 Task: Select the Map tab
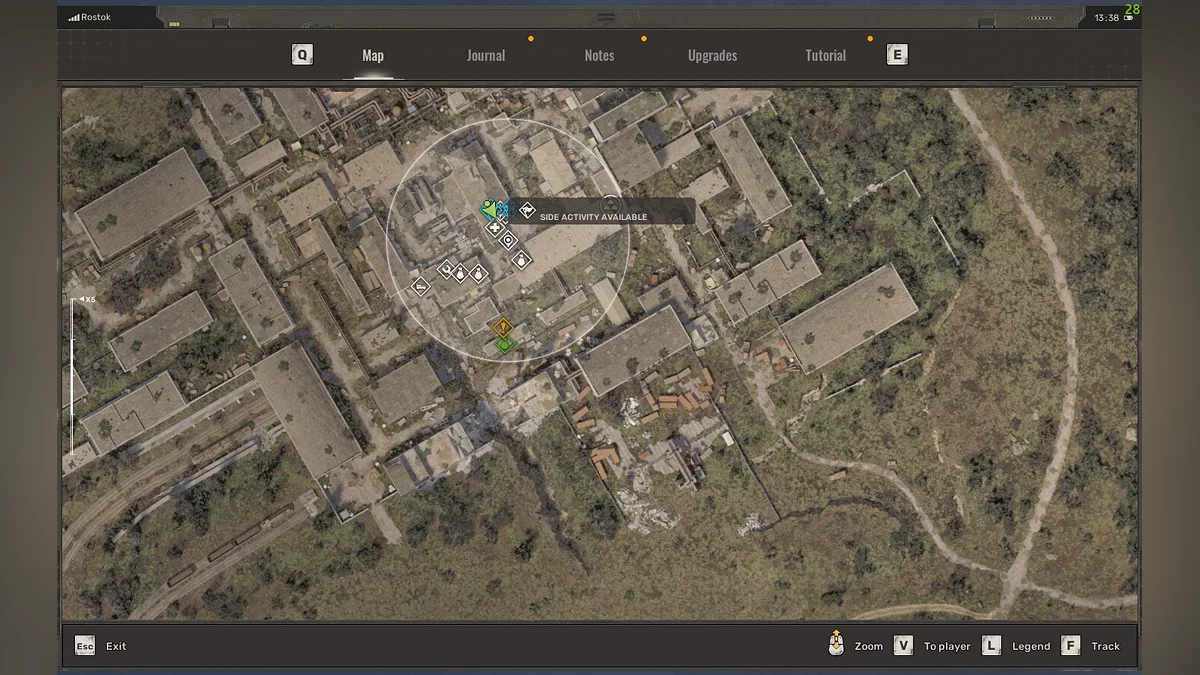(373, 56)
